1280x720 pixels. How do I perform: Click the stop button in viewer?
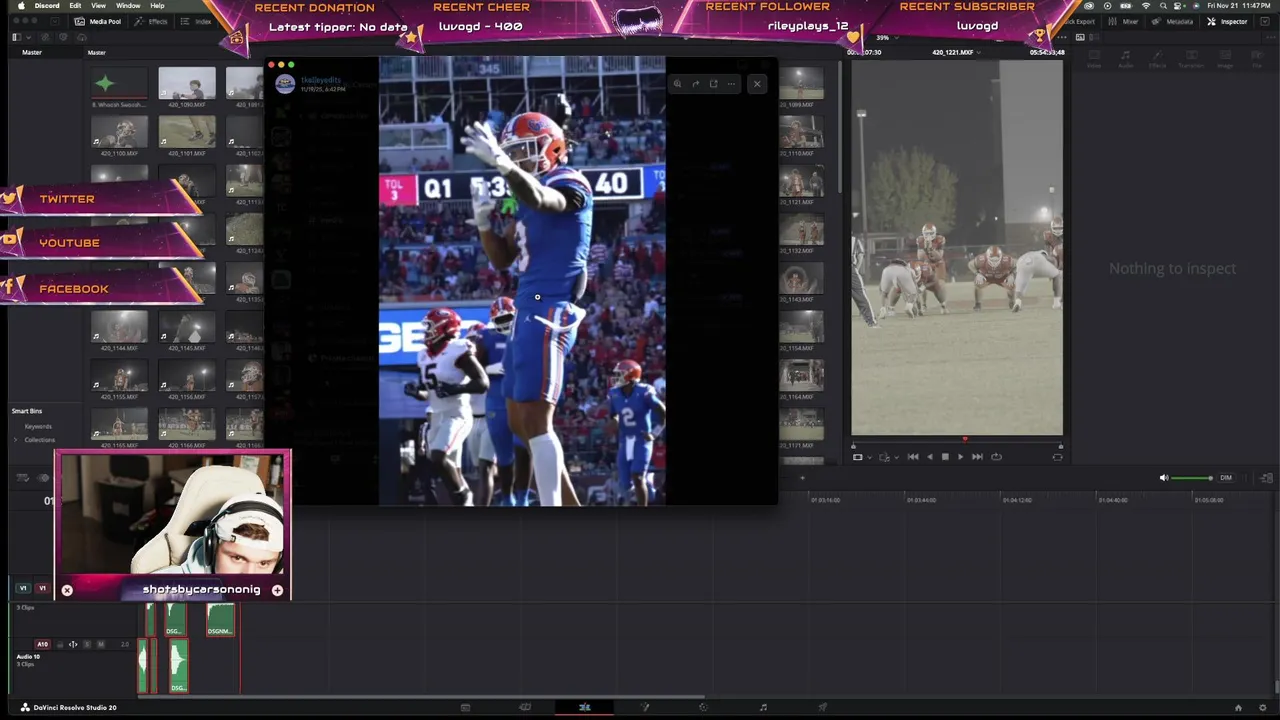coord(945,457)
